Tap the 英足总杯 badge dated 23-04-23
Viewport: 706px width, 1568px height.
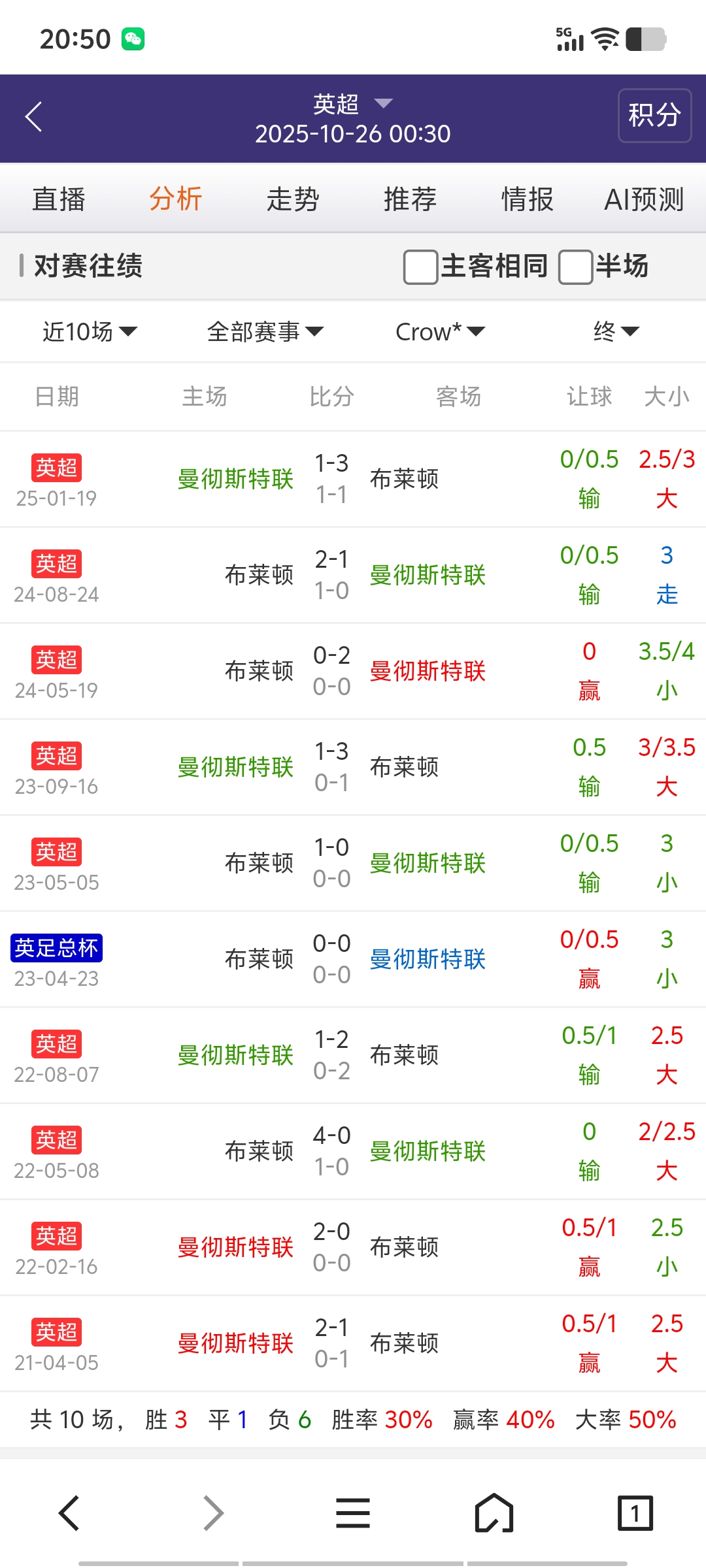click(56, 948)
